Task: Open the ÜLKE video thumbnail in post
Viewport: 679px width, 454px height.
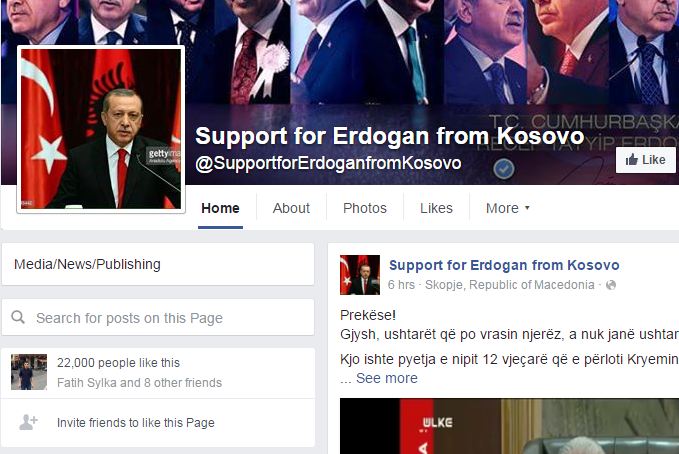Action: pyautogui.click(x=509, y=426)
